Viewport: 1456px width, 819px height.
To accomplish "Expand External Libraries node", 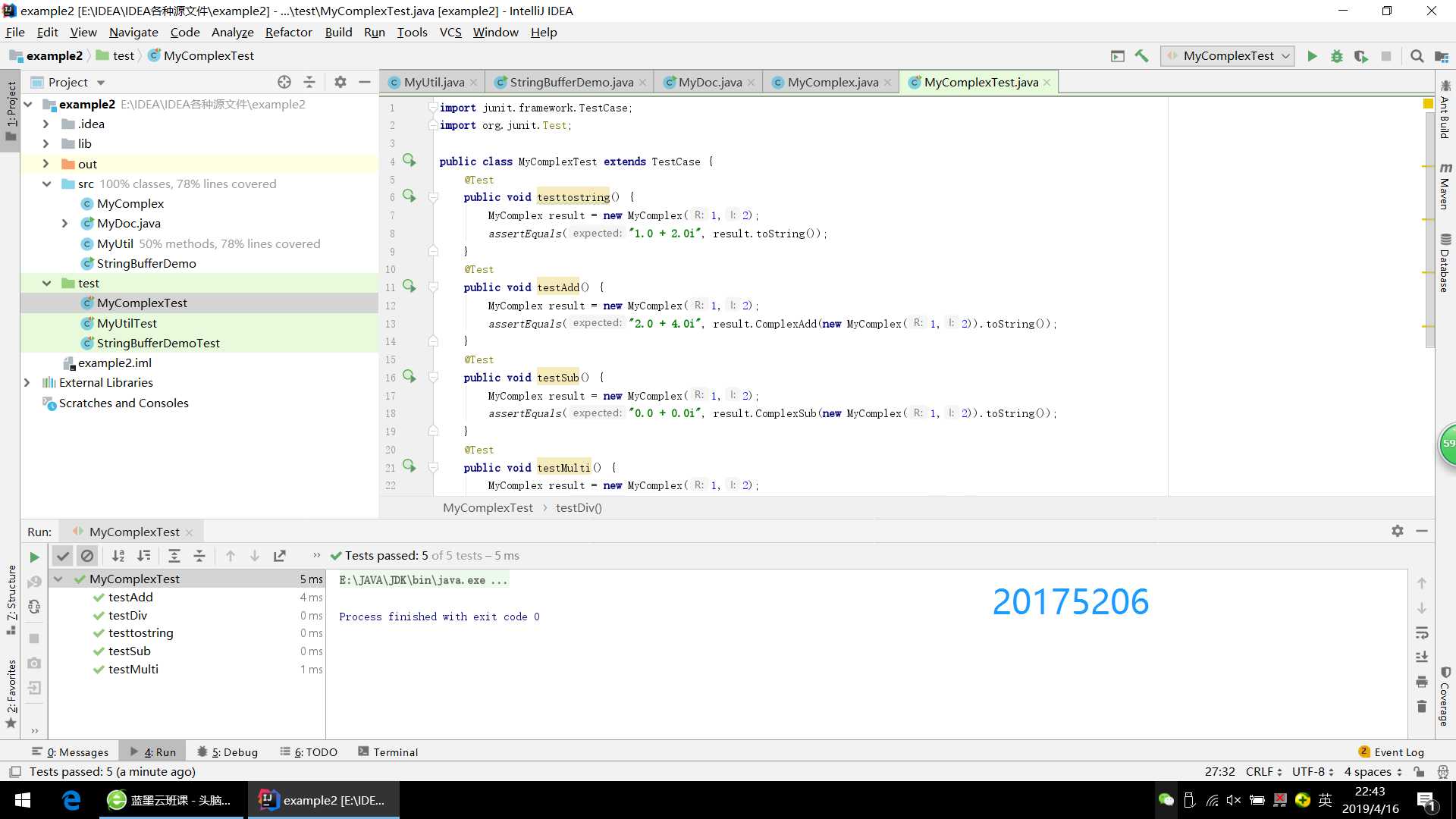I will [27, 382].
